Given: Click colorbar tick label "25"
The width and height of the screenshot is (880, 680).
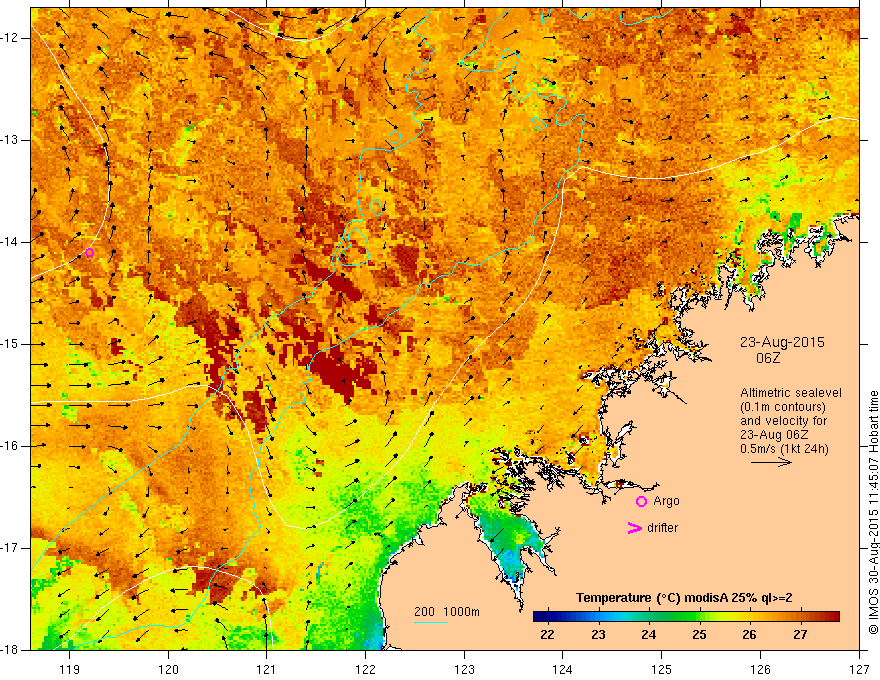Looking at the screenshot, I should click(699, 635).
